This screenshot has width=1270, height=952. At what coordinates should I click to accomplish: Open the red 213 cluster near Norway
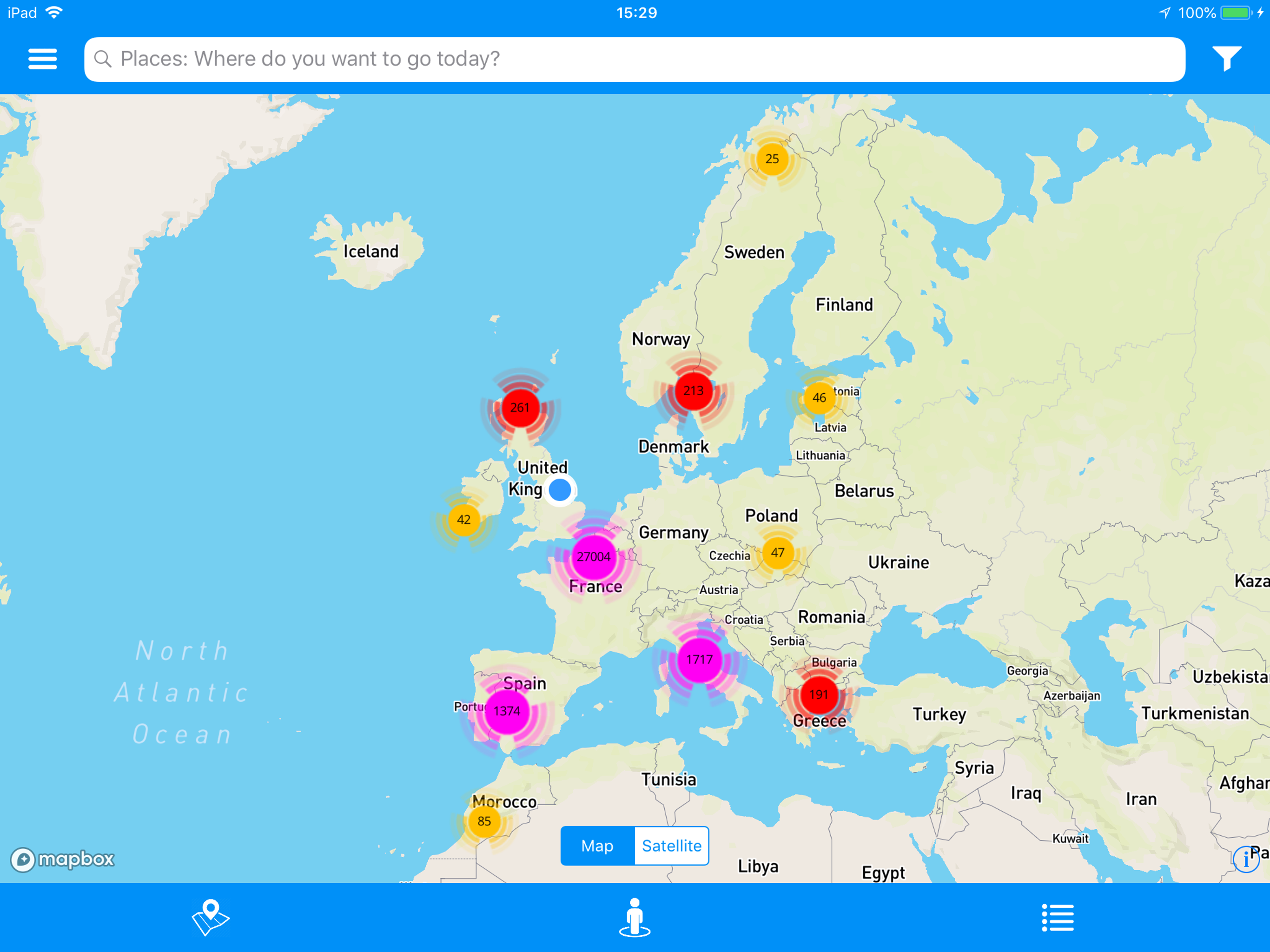[694, 391]
